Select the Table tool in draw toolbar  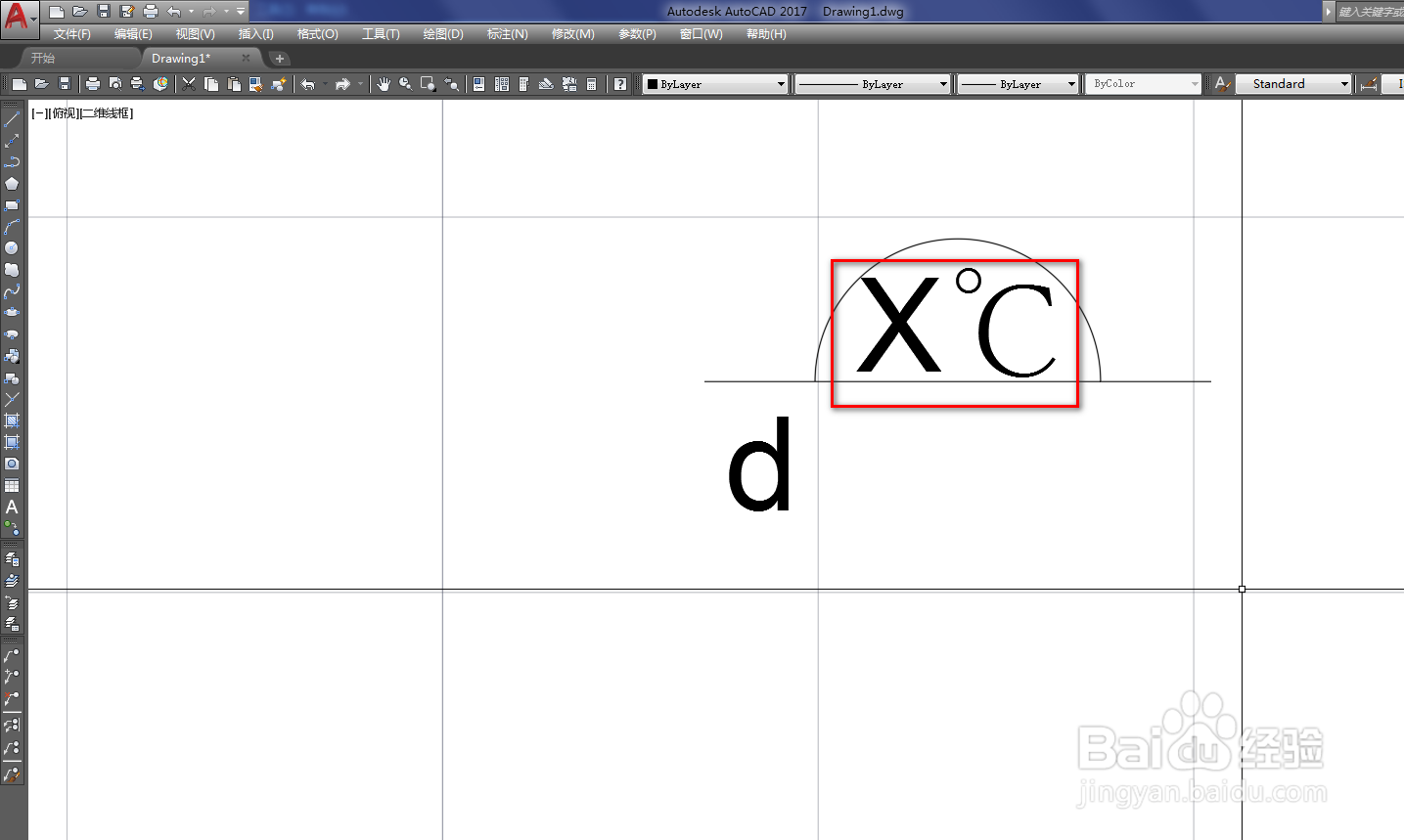(x=12, y=485)
